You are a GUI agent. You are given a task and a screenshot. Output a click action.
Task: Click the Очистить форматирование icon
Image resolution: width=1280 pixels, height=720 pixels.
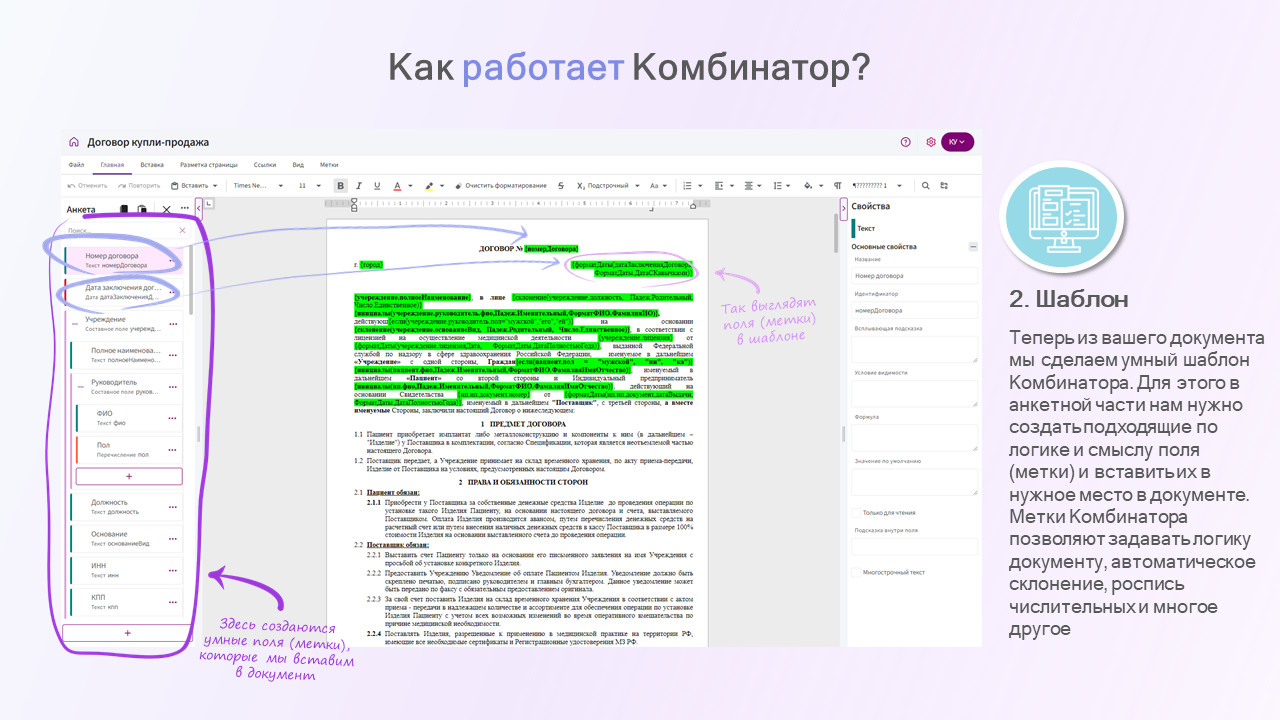pyautogui.click(x=459, y=185)
